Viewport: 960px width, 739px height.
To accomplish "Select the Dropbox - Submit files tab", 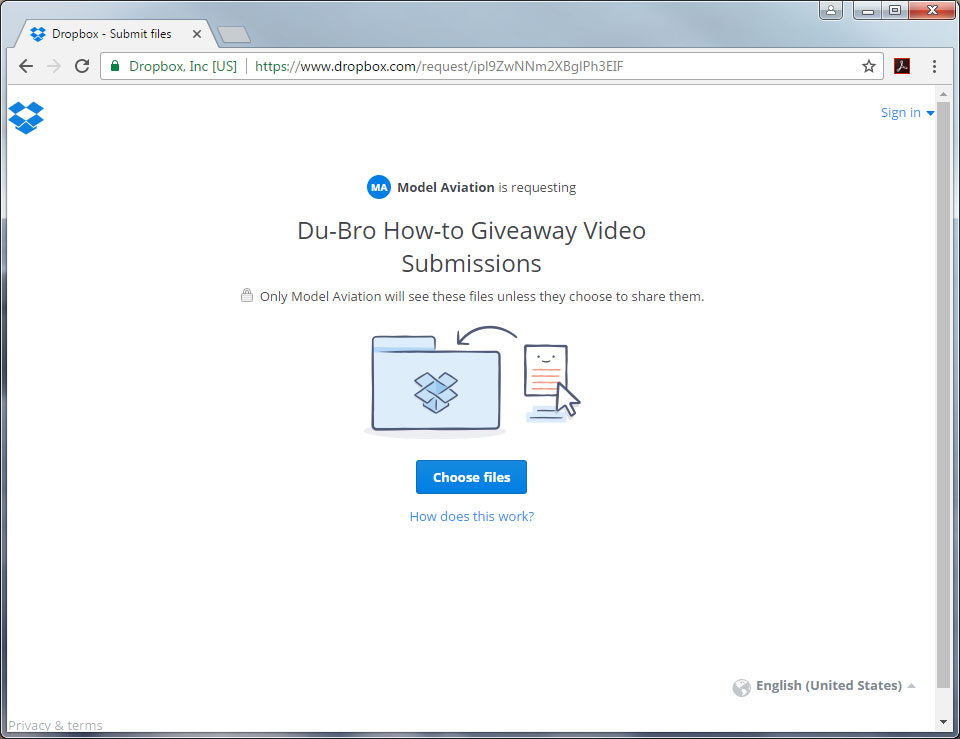I will 110,34.
